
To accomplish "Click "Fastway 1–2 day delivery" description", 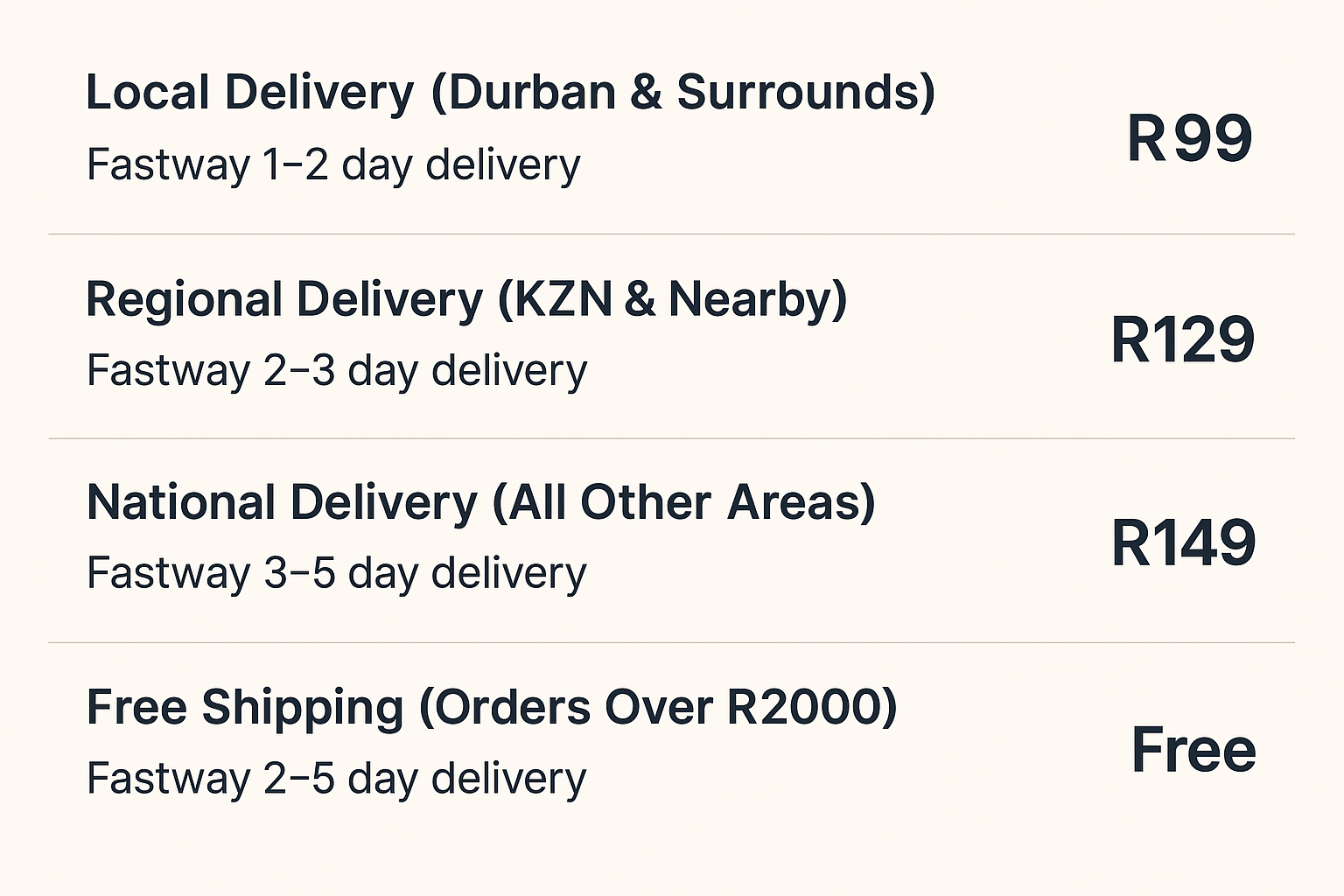I will pos(333,164).
